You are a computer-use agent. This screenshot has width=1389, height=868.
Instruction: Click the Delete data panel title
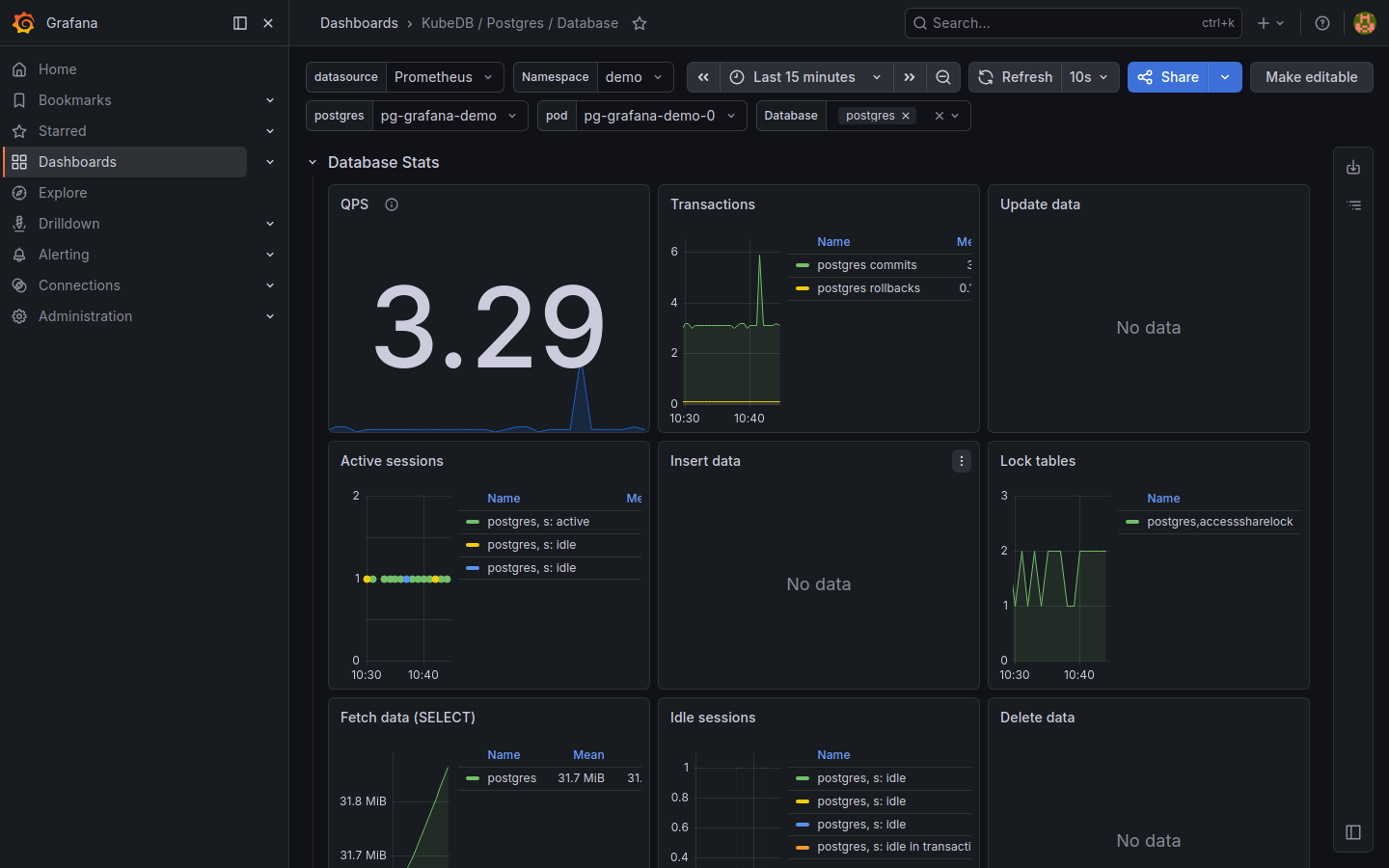pos(1037,718)
